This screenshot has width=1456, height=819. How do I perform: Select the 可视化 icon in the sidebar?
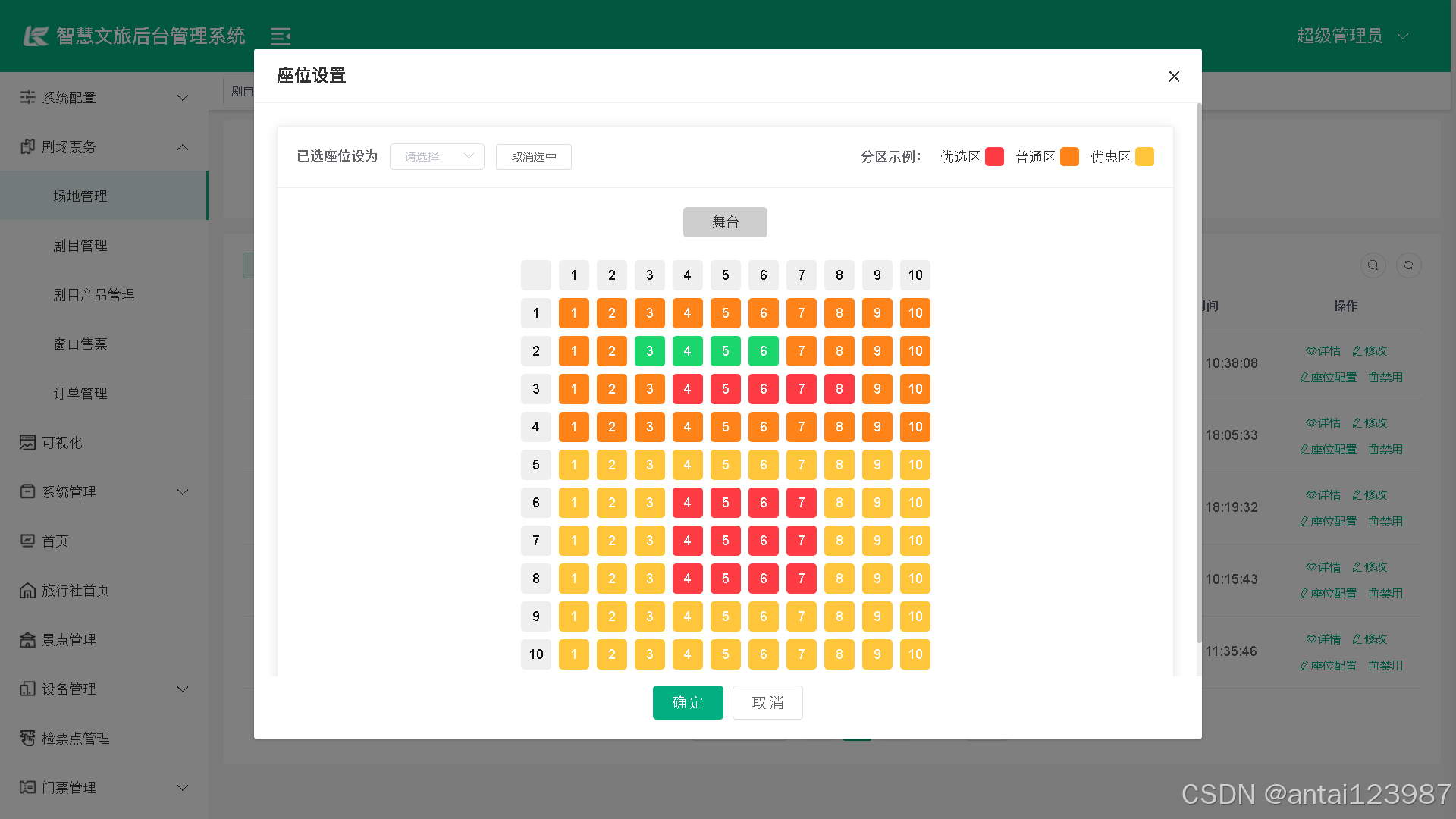(28, 442)
